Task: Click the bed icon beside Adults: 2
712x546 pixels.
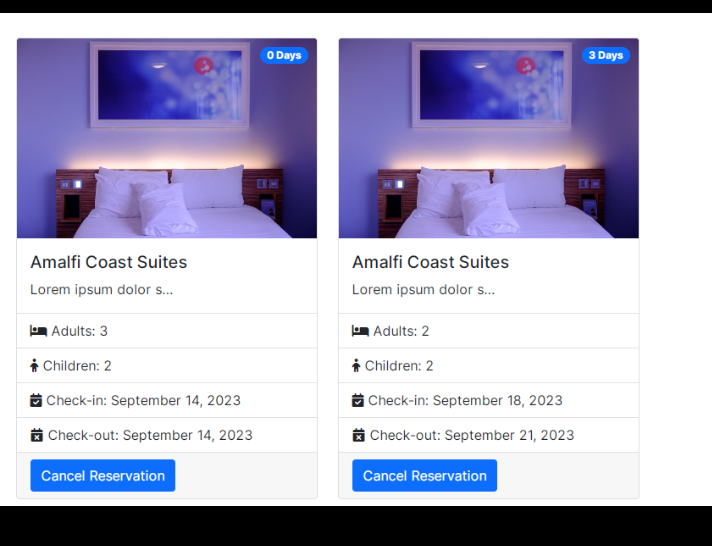Action: [361, 331]
